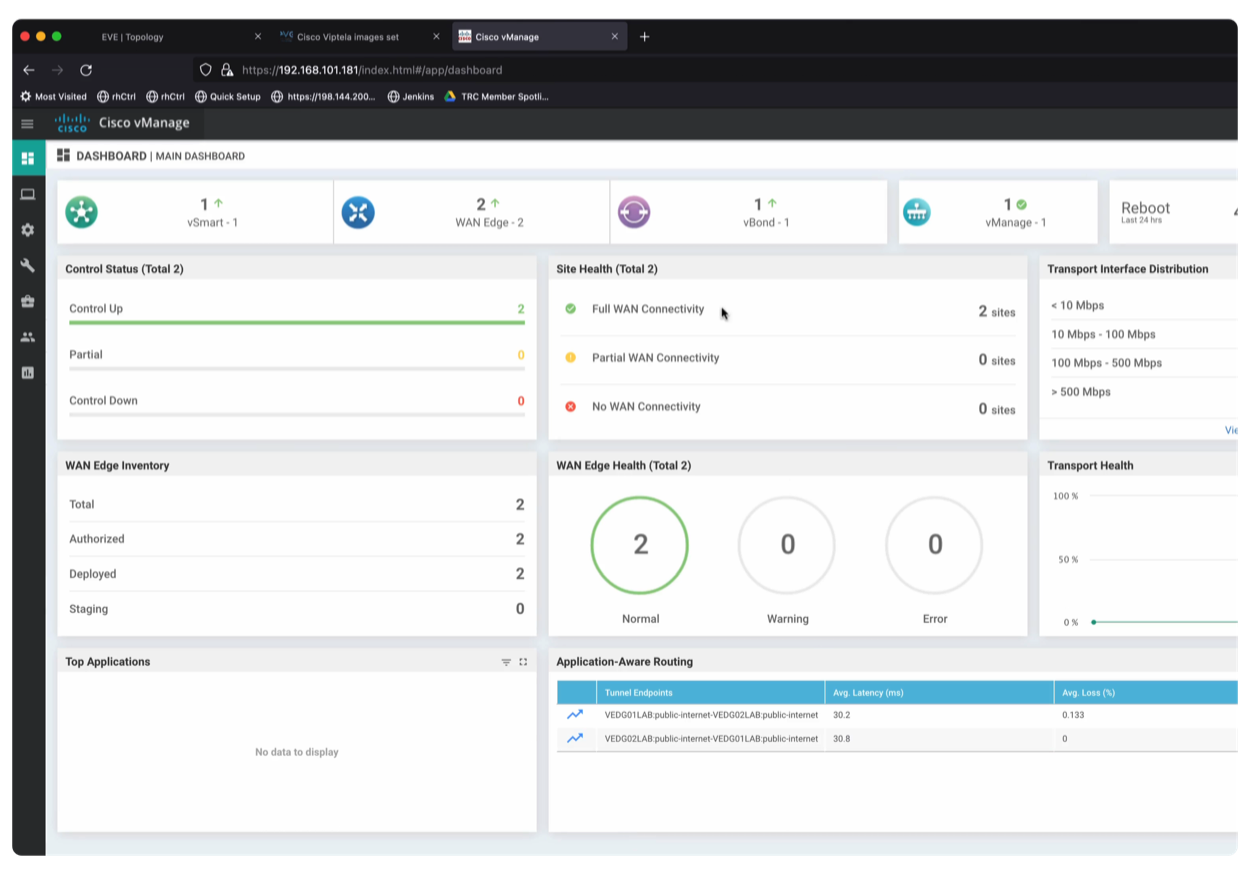The image size is (1250, 875).
Task: Click the Dashboard sidebar icon
Action: [x=28, y=158]
